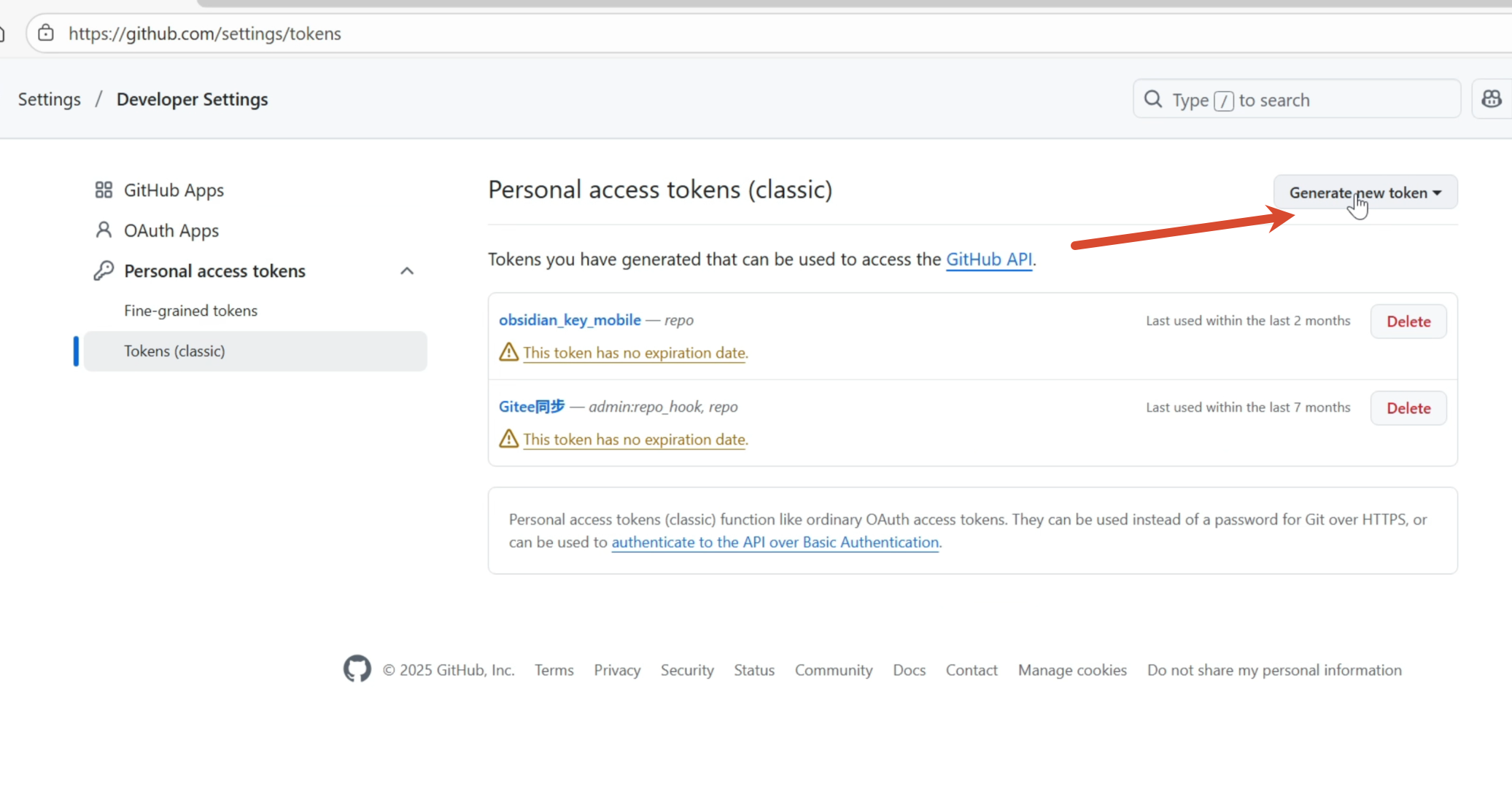1512x788 pixels.
Task: Open the Basic Authentication API link
Action: 775,542
